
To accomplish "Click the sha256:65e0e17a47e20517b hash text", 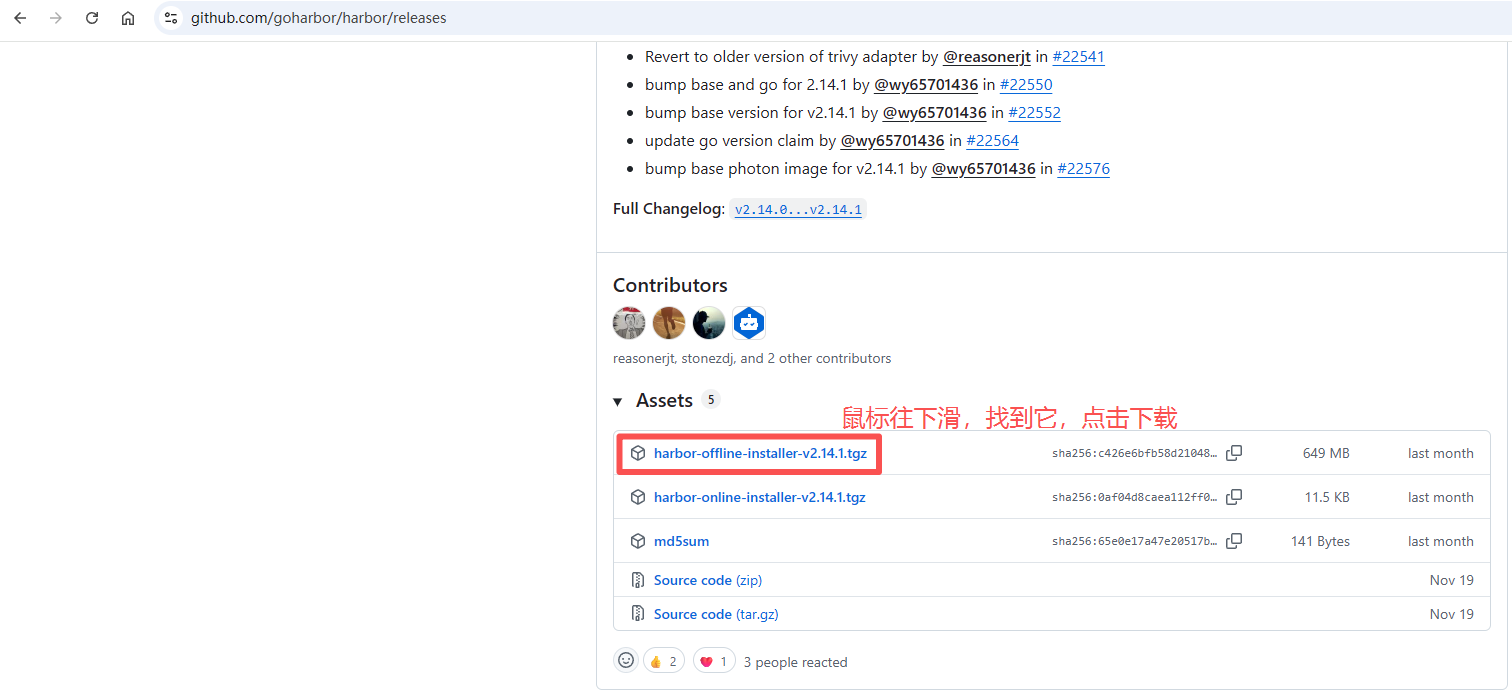I will pos(1135,541).
